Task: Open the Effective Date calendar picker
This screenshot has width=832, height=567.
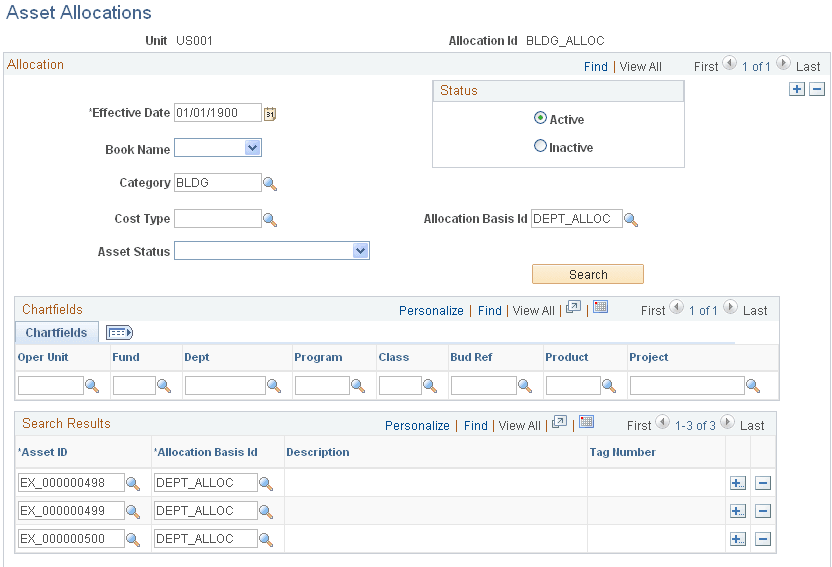Action: click(x=270, y=114)
